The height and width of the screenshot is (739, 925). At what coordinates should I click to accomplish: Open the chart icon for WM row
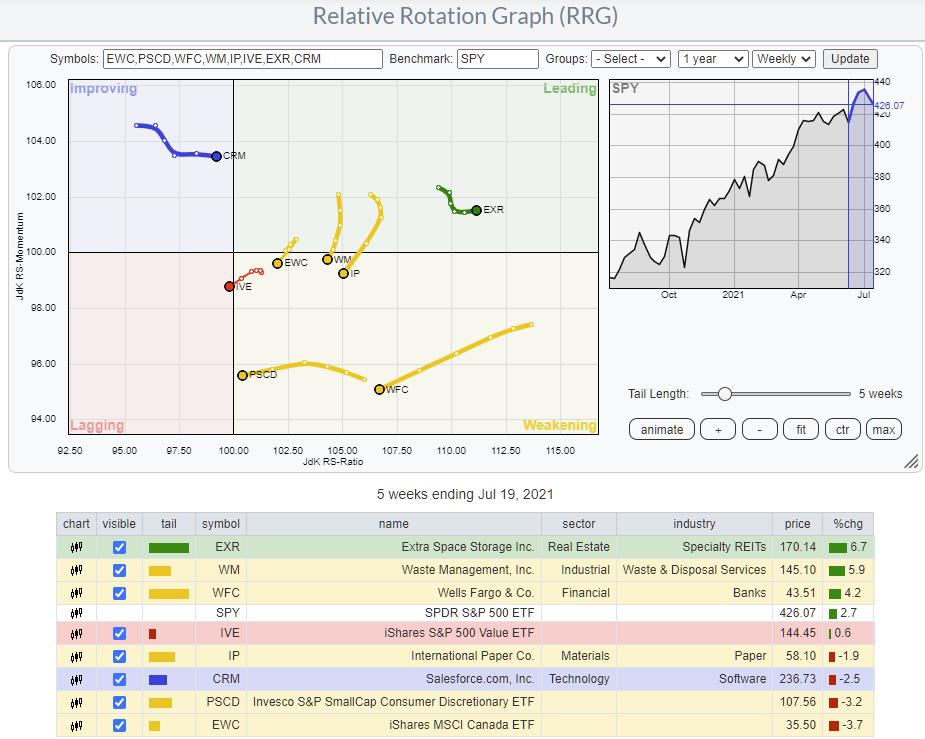tap(76, 569)
